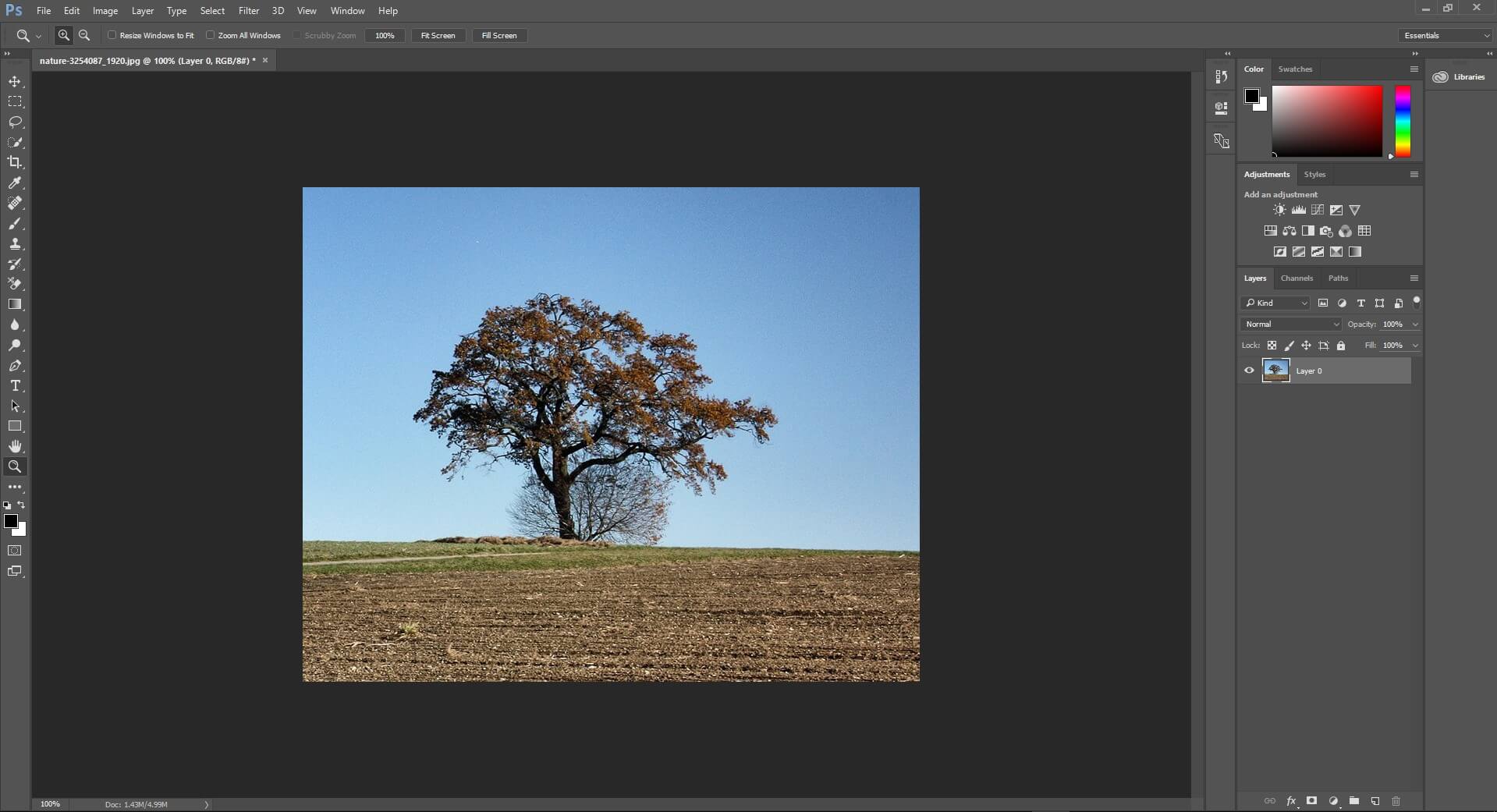Pick a color from the color spectrum bar

[1402, 121]
